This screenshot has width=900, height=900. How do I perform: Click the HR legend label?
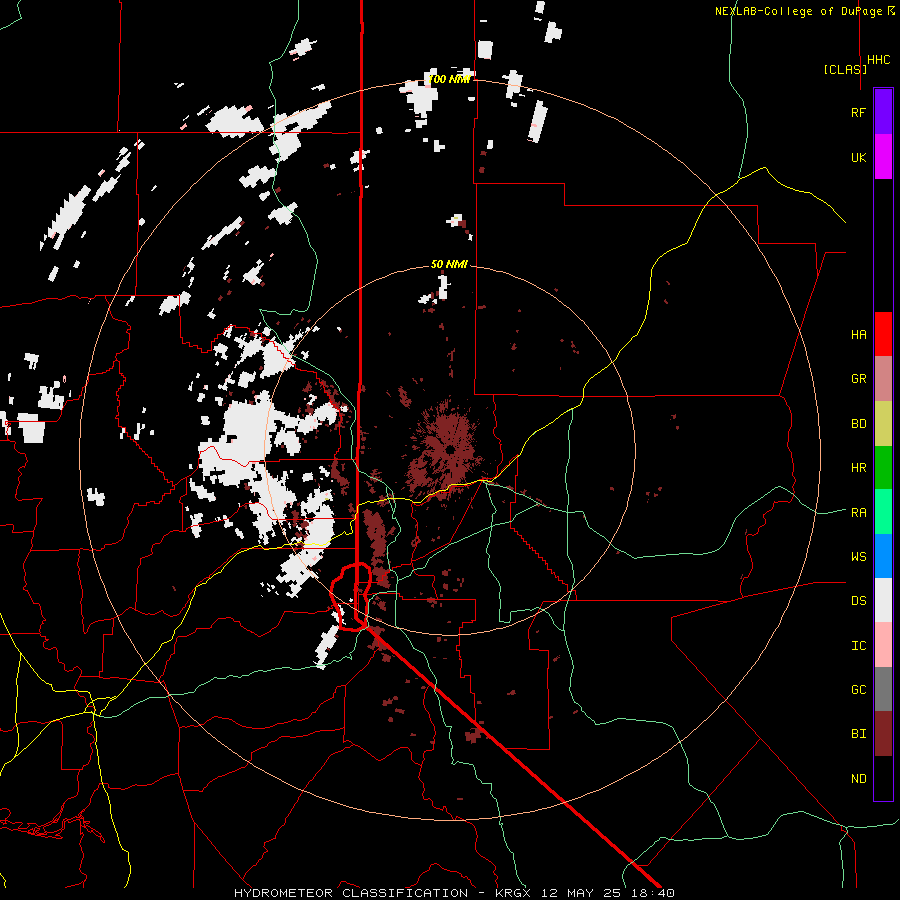click(858, 468)
